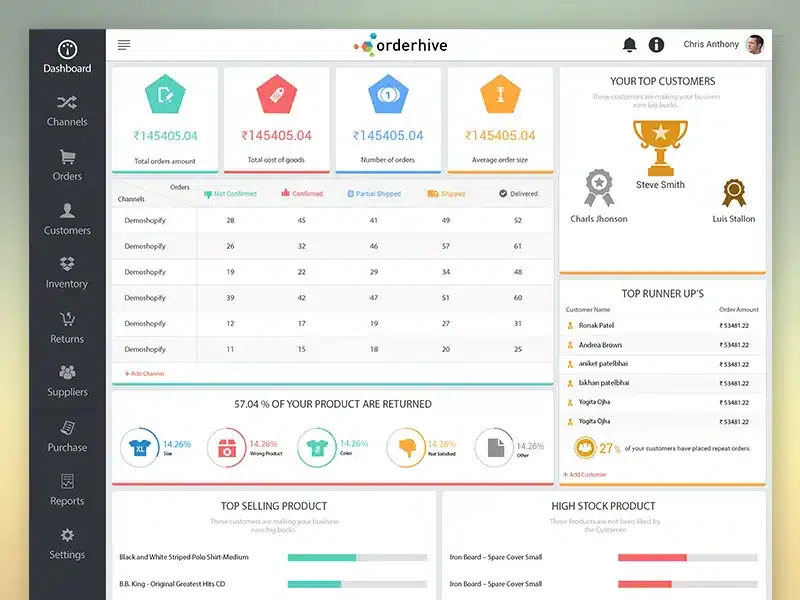Screen dimensions: 800x600
Task: Click the Steve Smith customer name
Action: click(x=660, y=185)
